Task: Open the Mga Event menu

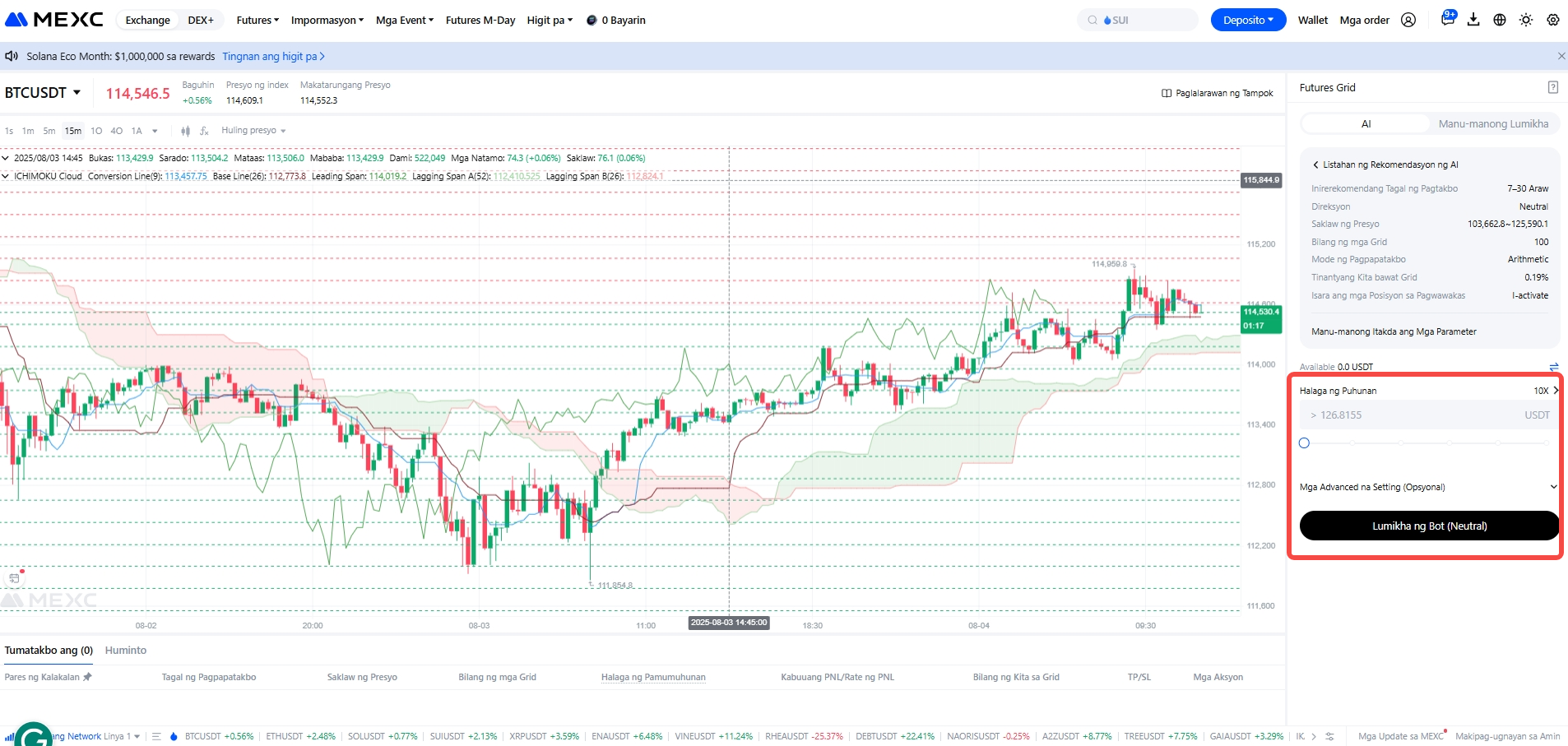Action: pyautogui.click(x=405, y=20)
